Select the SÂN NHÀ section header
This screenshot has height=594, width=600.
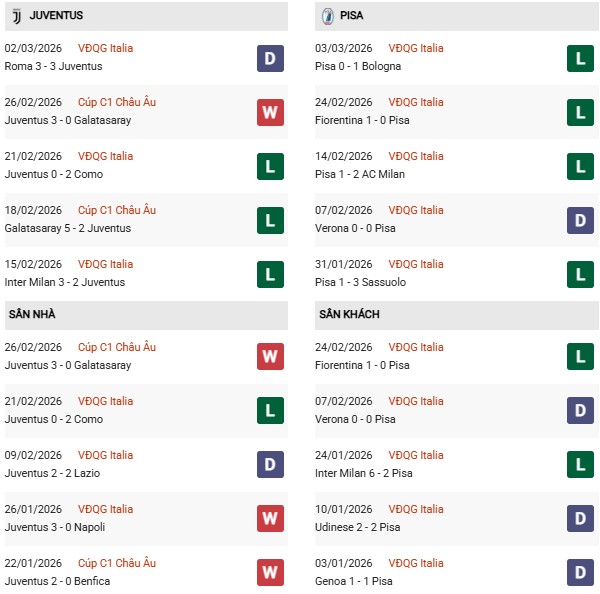[31, 315]
